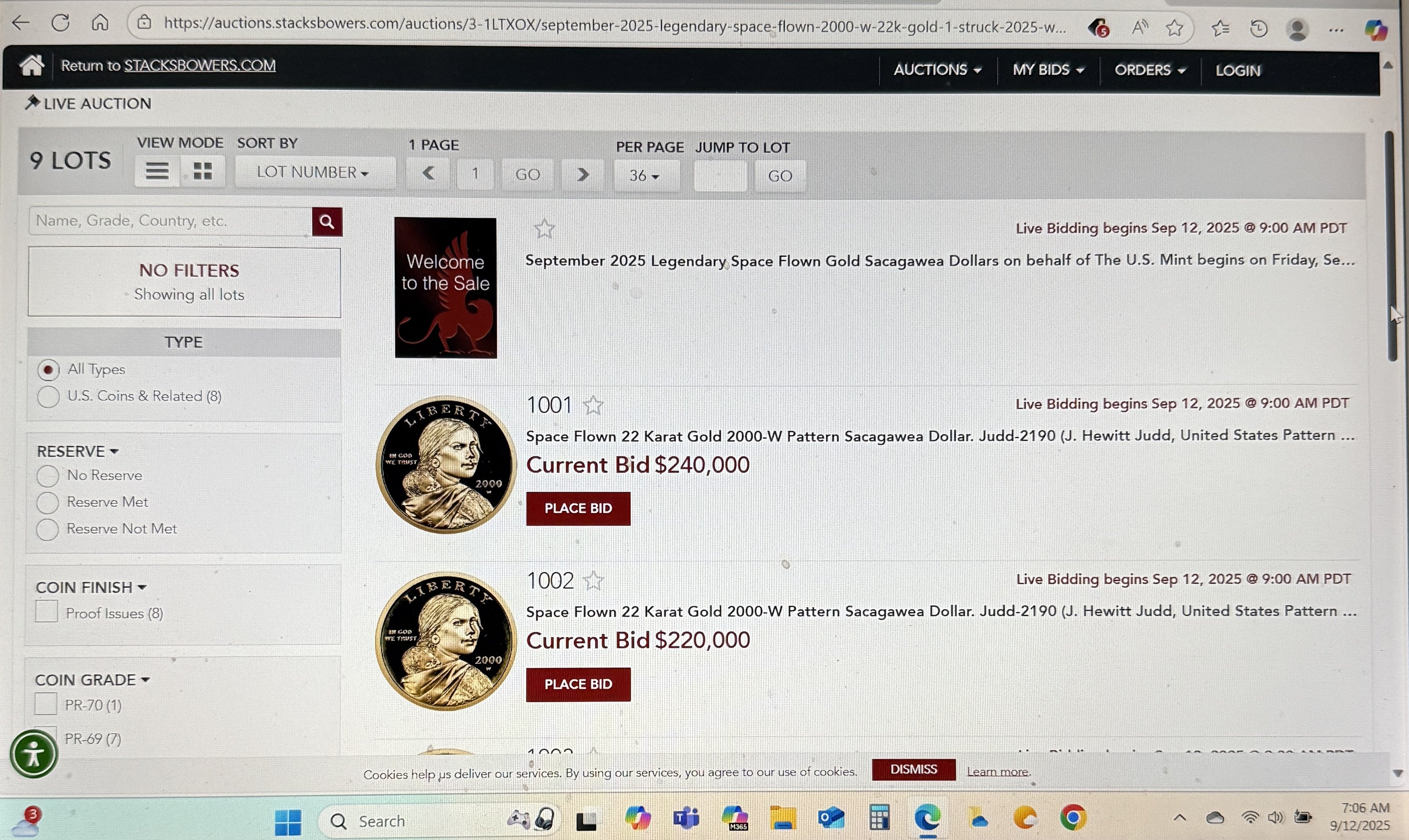
Task: Focus the Jump to Lot input box
Action: (x=720, y=176)
